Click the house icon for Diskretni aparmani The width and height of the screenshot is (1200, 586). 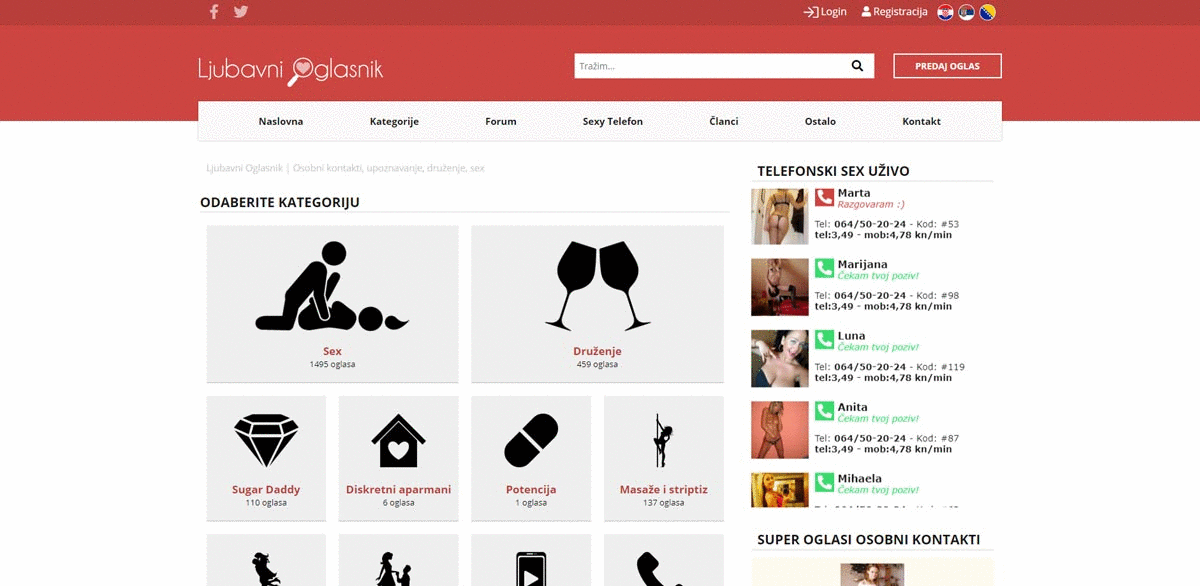[398, 440]
